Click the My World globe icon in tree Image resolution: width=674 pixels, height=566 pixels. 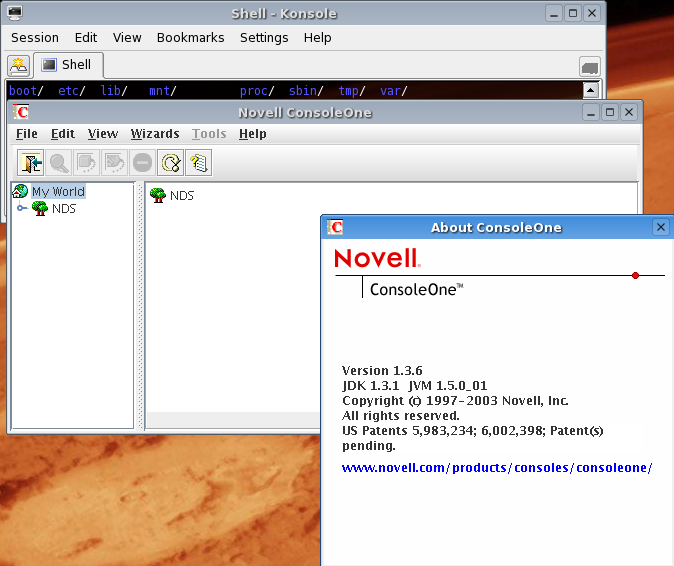pos(20,191)
